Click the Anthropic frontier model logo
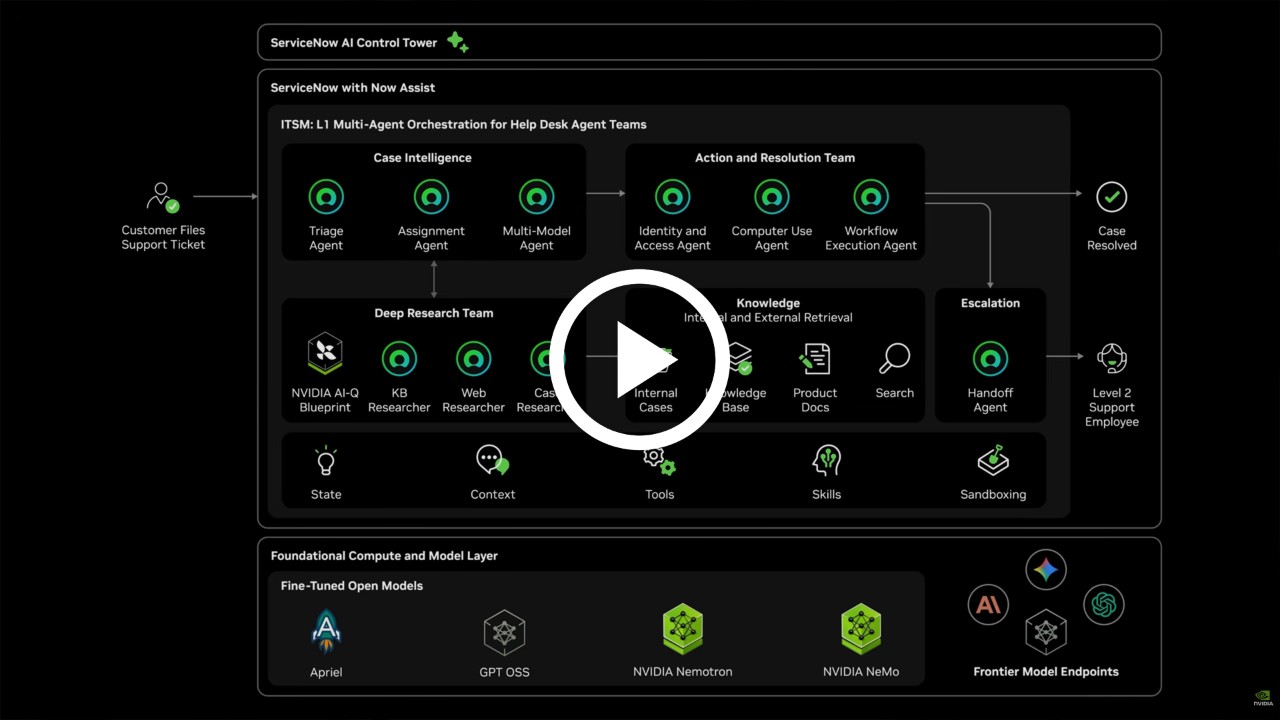The width and height of the screenshot is (1280, 720). [988, 604]
